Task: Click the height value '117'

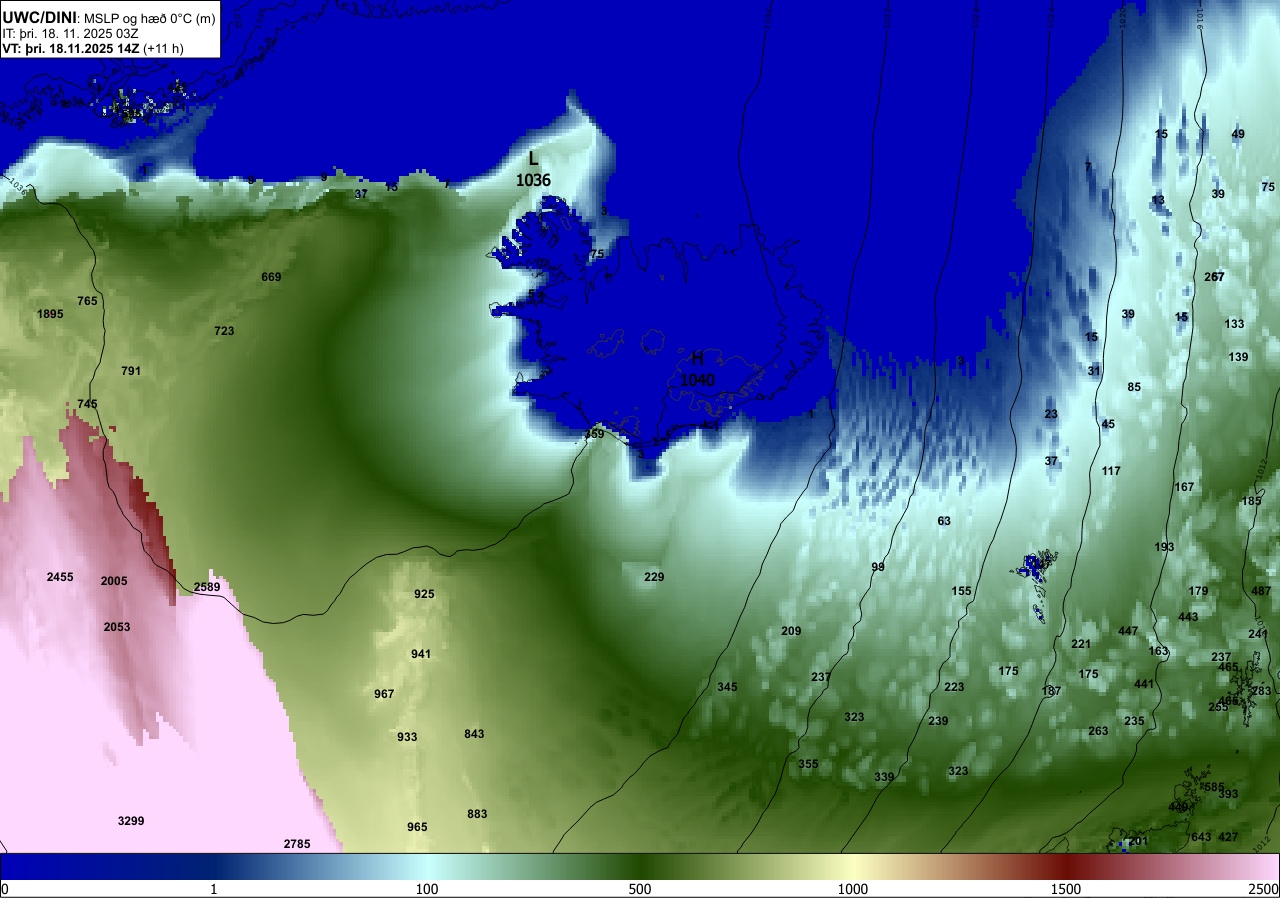Action: coord(1111,471)
